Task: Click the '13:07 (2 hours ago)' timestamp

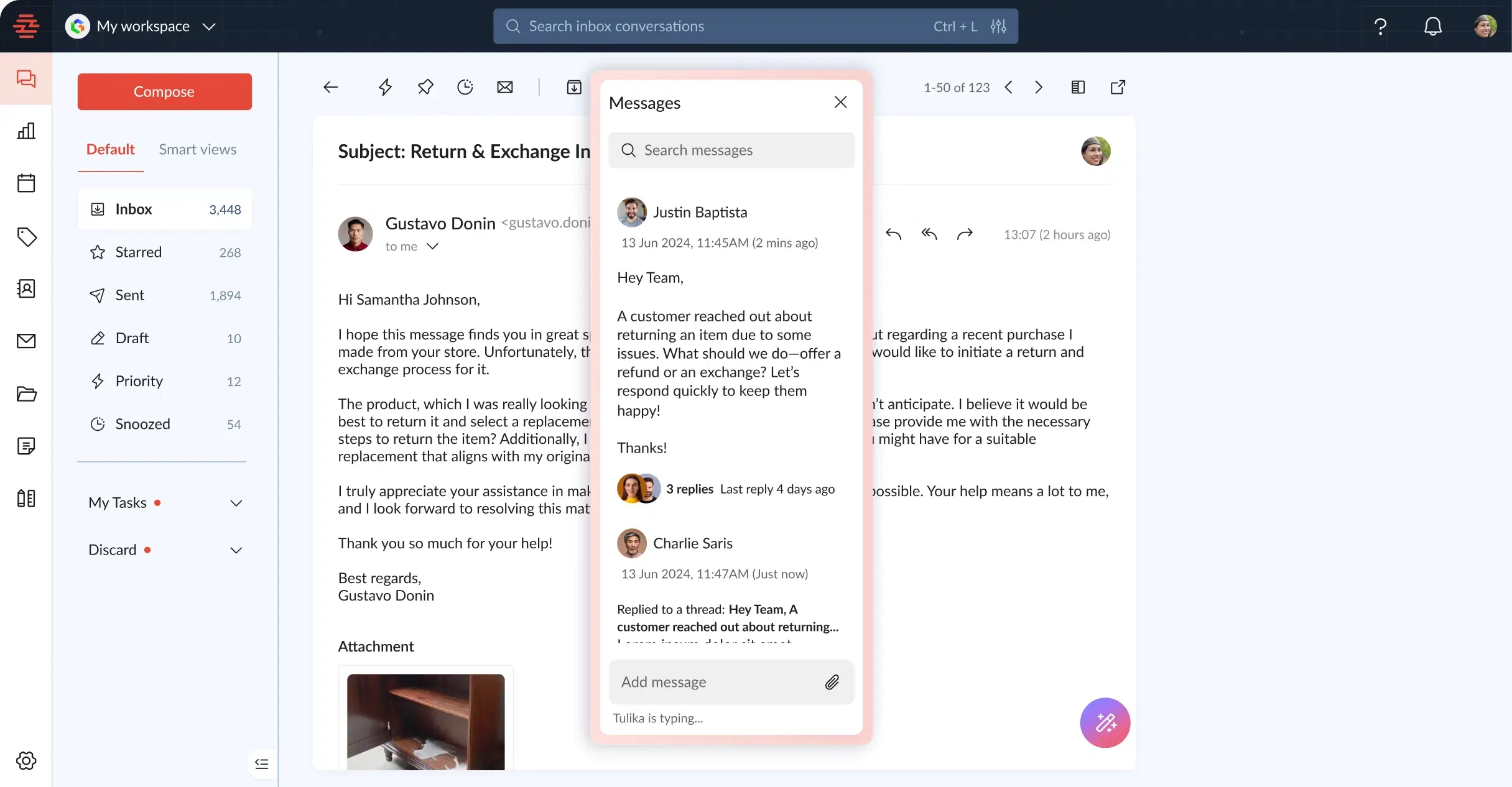Action: (1057, 234)
